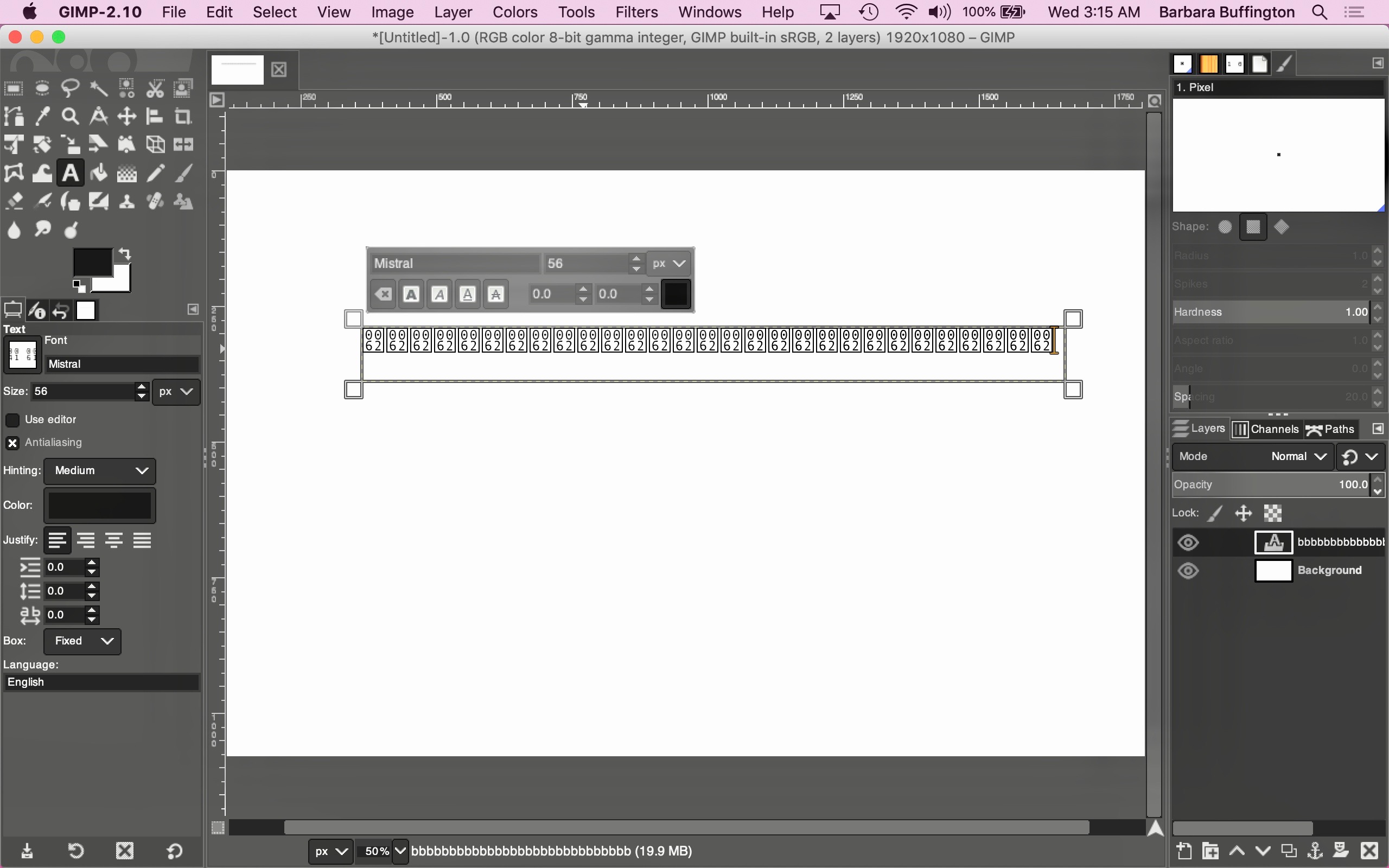Select the Zoom magnifier tool

click(70, 117)
